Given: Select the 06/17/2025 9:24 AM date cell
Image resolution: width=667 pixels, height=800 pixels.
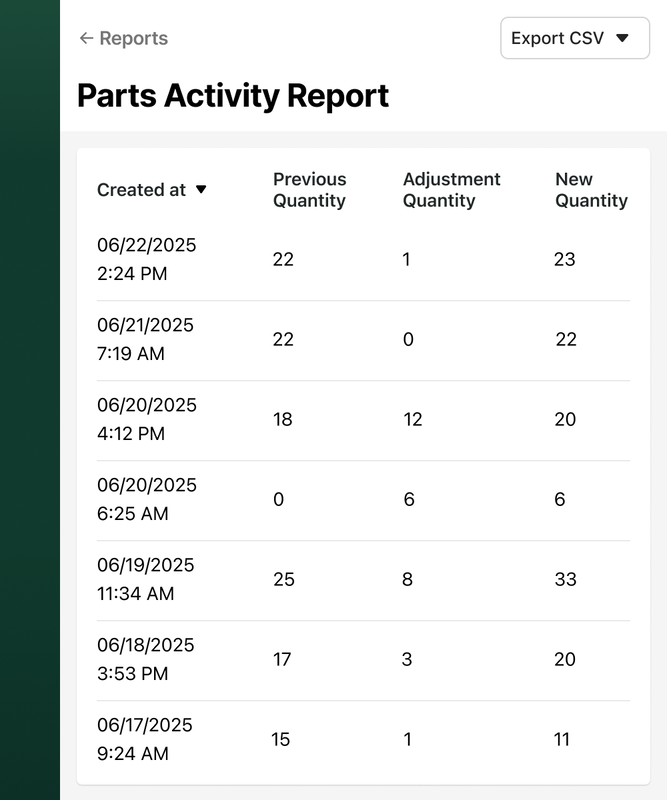Looking at the screenshot, I should click(x=144, y=739).
